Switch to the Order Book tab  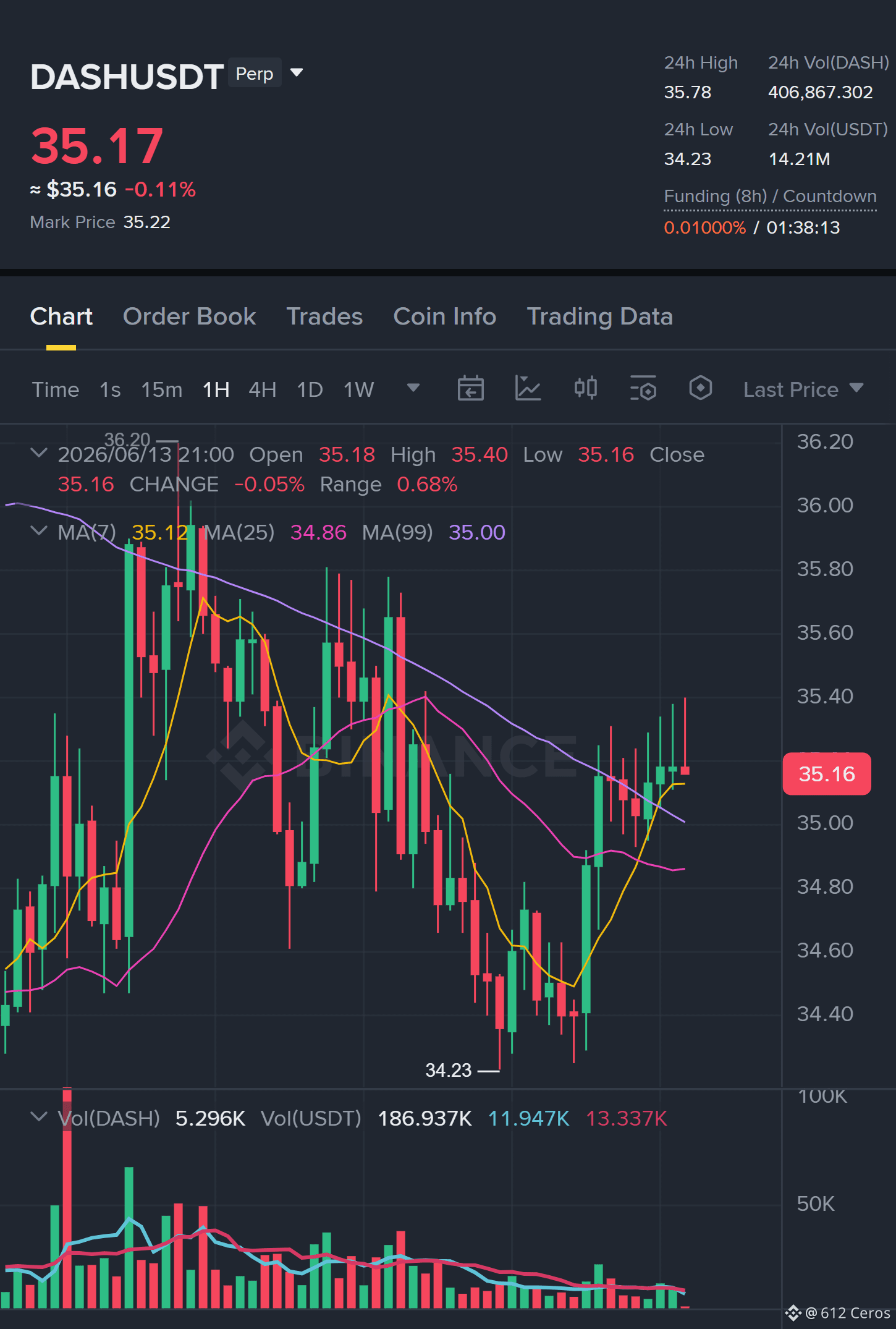[189, 316]
